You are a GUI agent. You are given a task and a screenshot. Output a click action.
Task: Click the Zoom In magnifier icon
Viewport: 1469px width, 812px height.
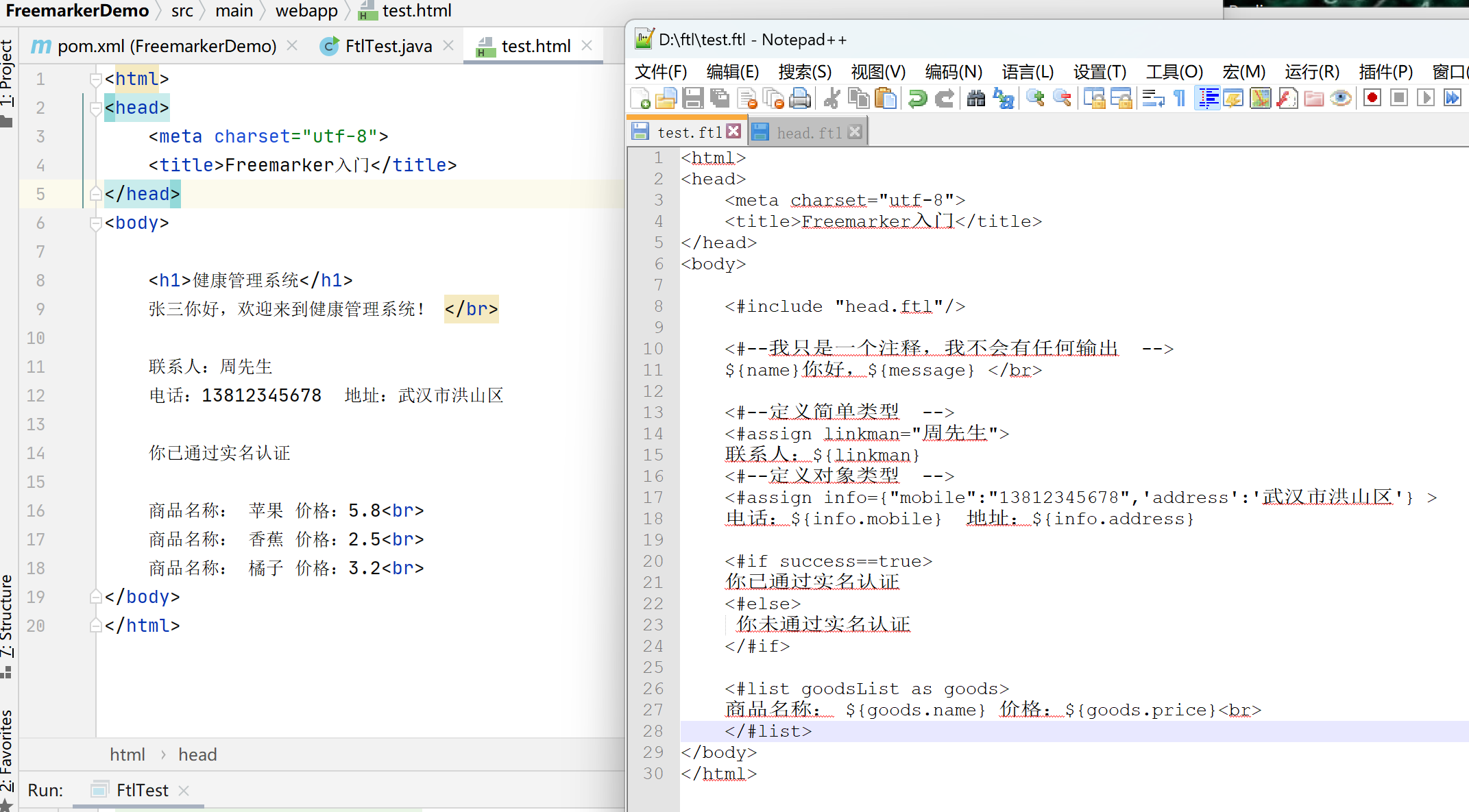(x=1035, y=99)
